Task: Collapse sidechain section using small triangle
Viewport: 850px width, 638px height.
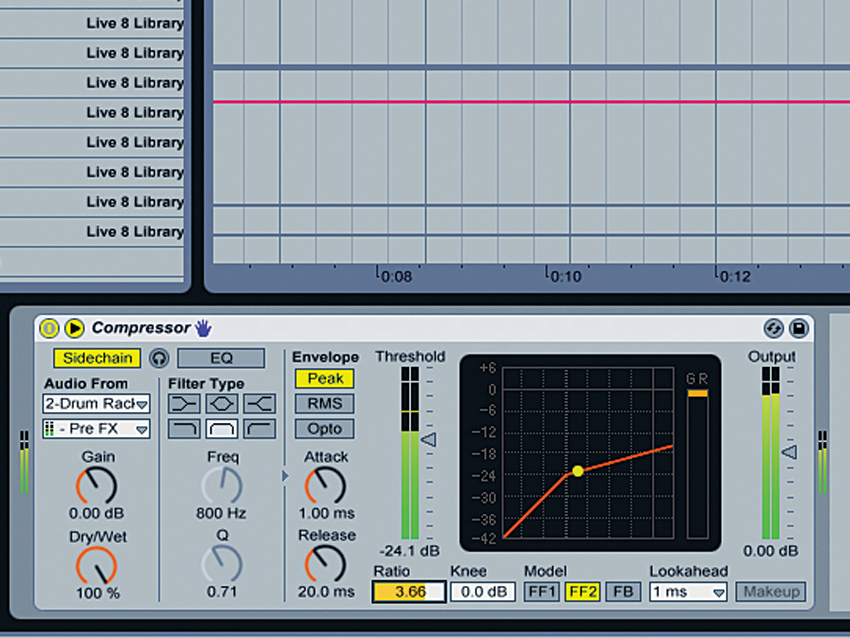Action: click(285, 476)
